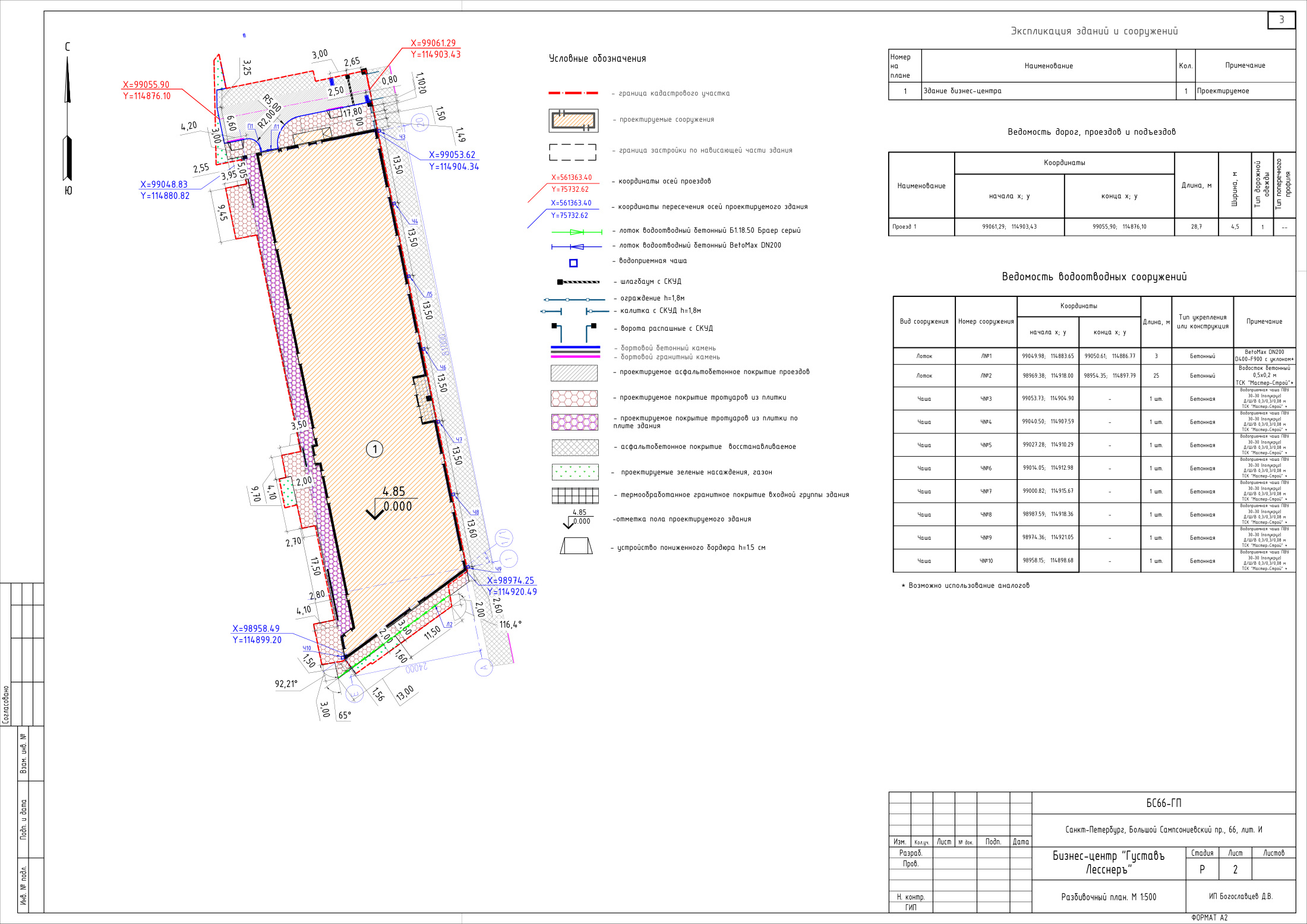Click the blue лоток BetoMax DN200 legend symbol
The image size is (1307, 924).
576,246
